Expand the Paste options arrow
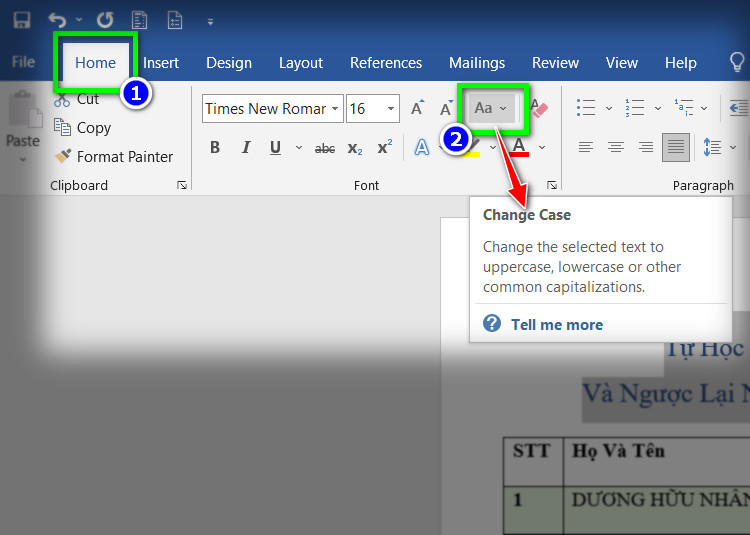750x535 pixels. (22, 159)
